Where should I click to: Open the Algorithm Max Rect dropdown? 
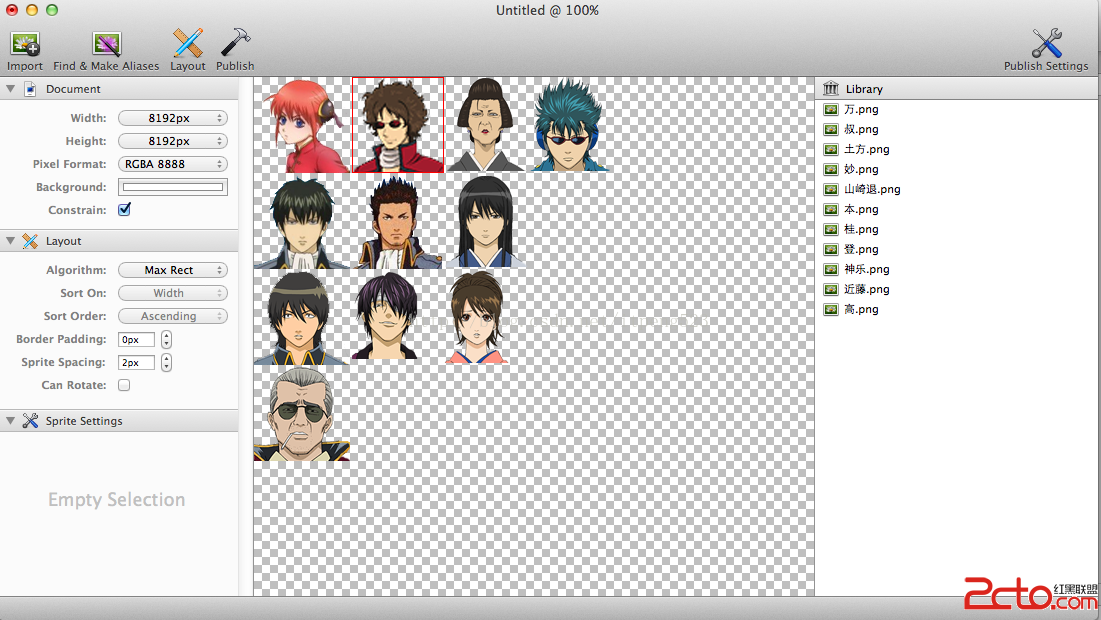pos(172,270)
